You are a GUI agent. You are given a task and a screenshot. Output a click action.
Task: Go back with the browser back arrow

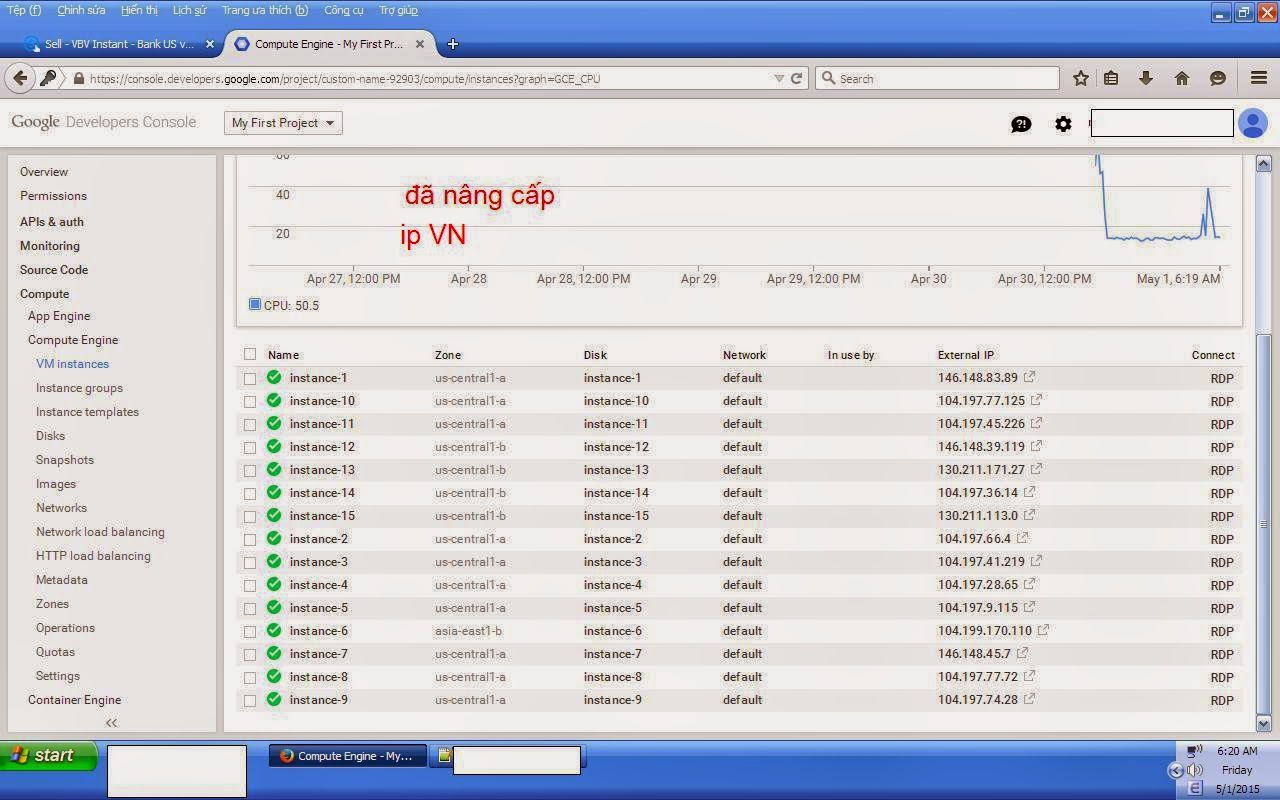pyautogui.click(x=20, y=78)
